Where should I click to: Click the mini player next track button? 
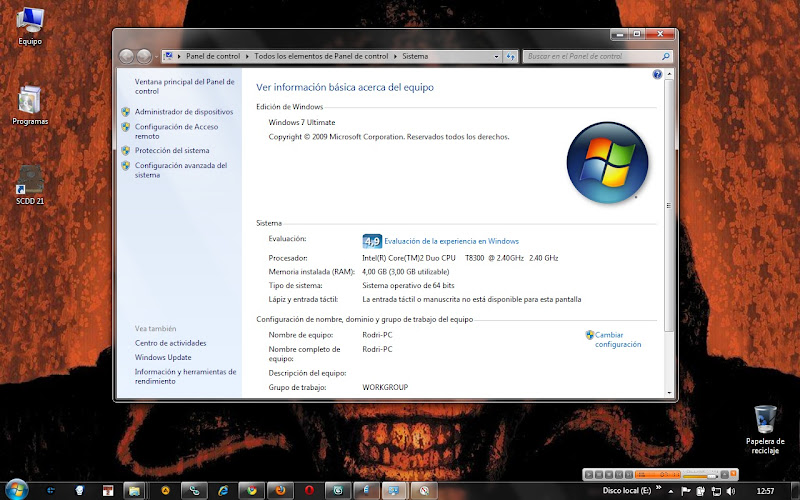(x=629, y=474)
